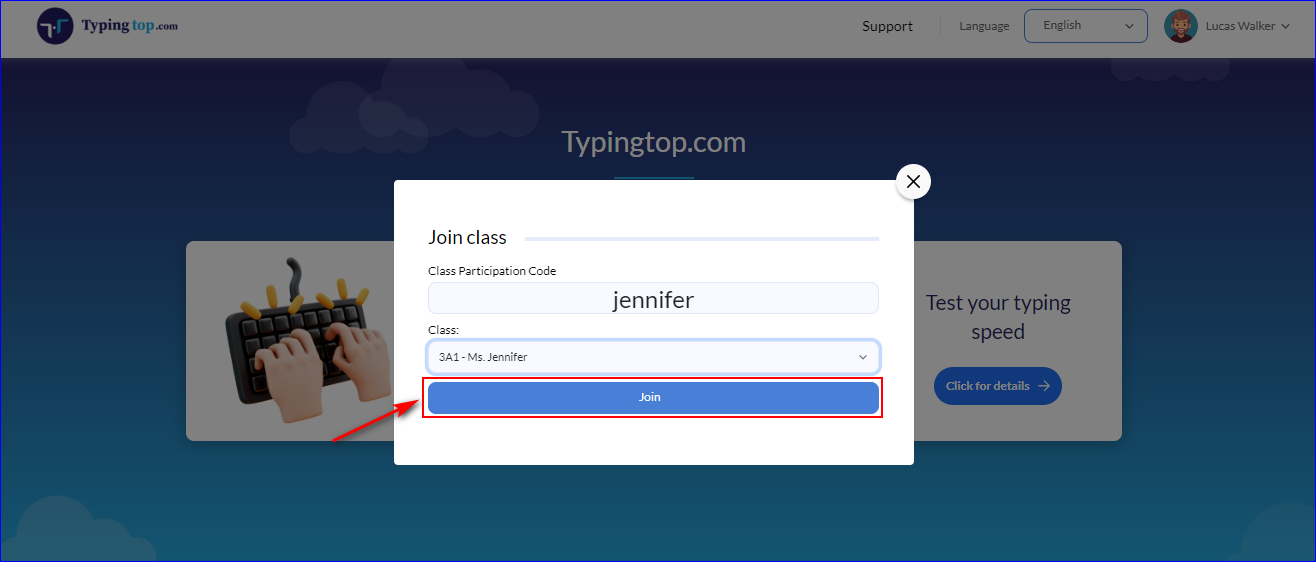
Task: Click the Class Participation Code input field
Action: [x=653, y=299]
